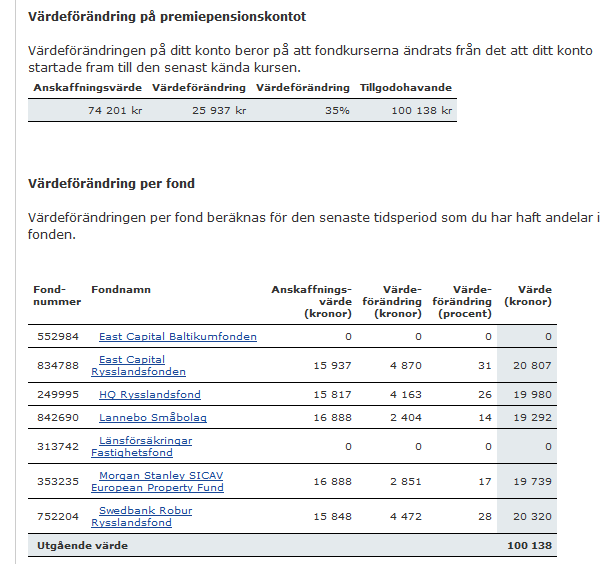The width and height of the screenshot is (608, 564).
Task: Click 15 848 acquisition value, Swedbank Robur
Action: [332, 516]
